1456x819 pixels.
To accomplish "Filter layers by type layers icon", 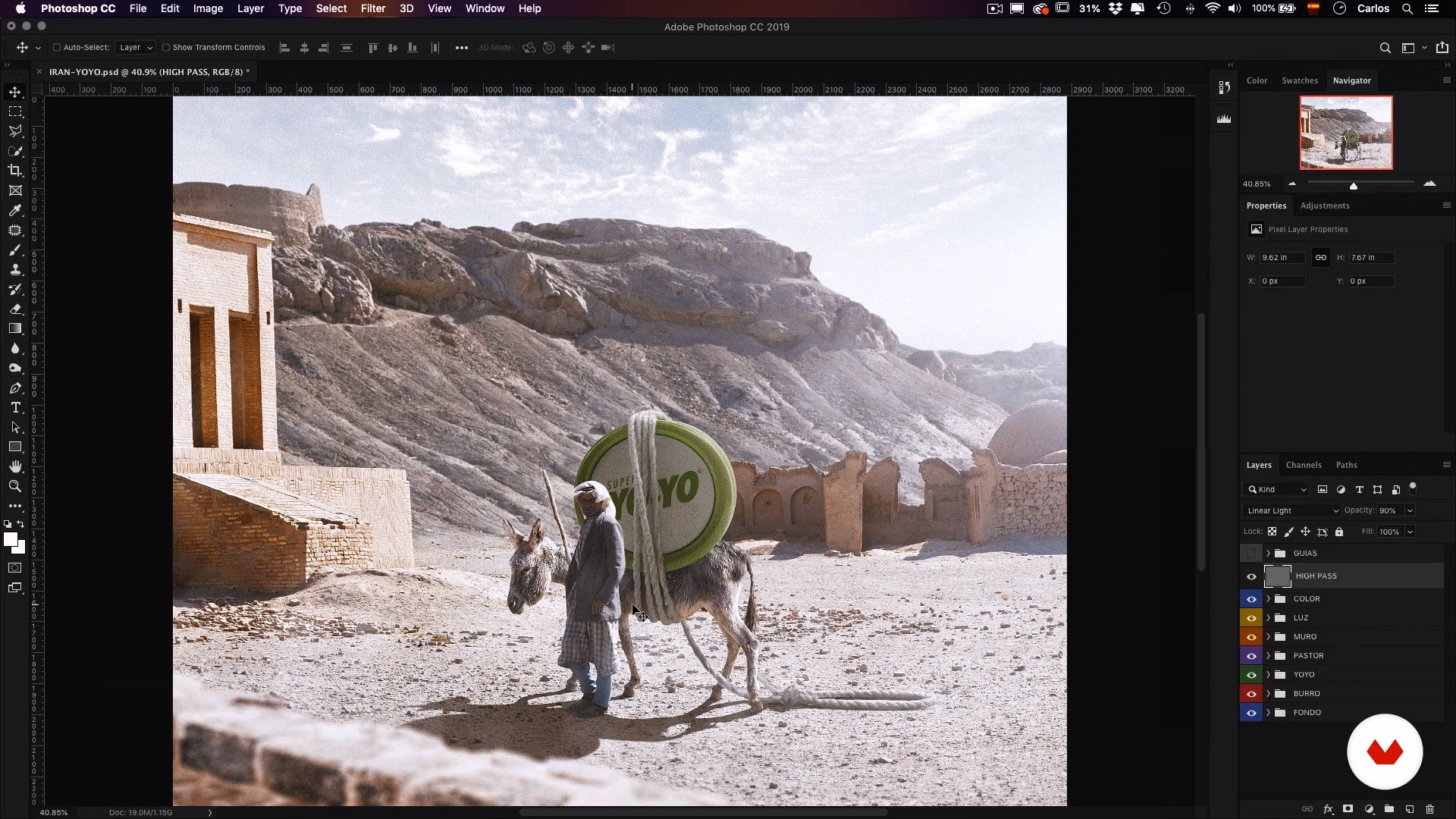I will 1360,489.
